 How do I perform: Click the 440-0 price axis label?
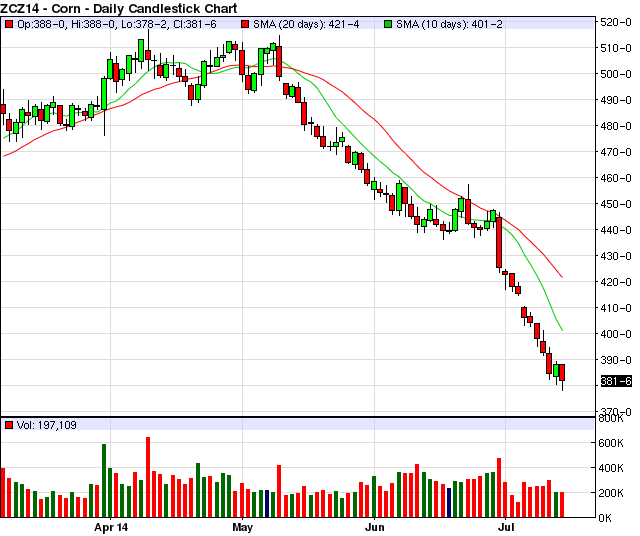click(616, 230)
